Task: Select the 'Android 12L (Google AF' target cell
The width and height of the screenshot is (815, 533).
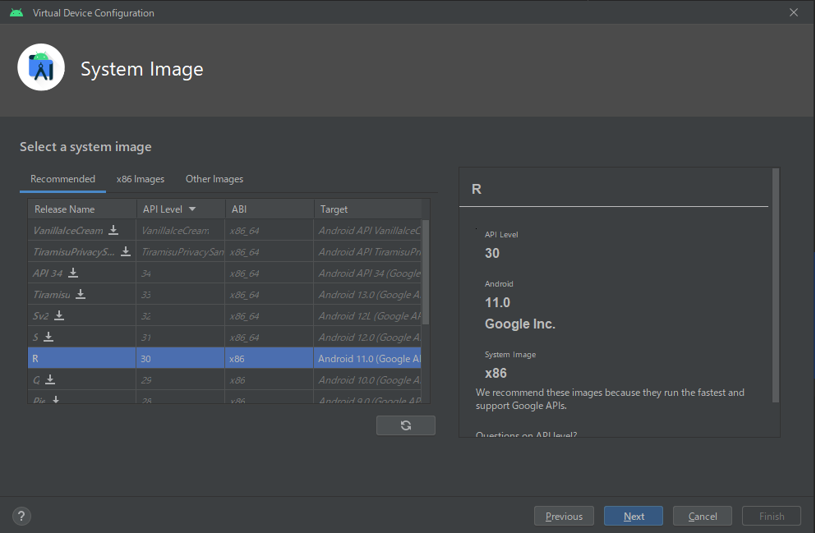Action: [368, 316]
